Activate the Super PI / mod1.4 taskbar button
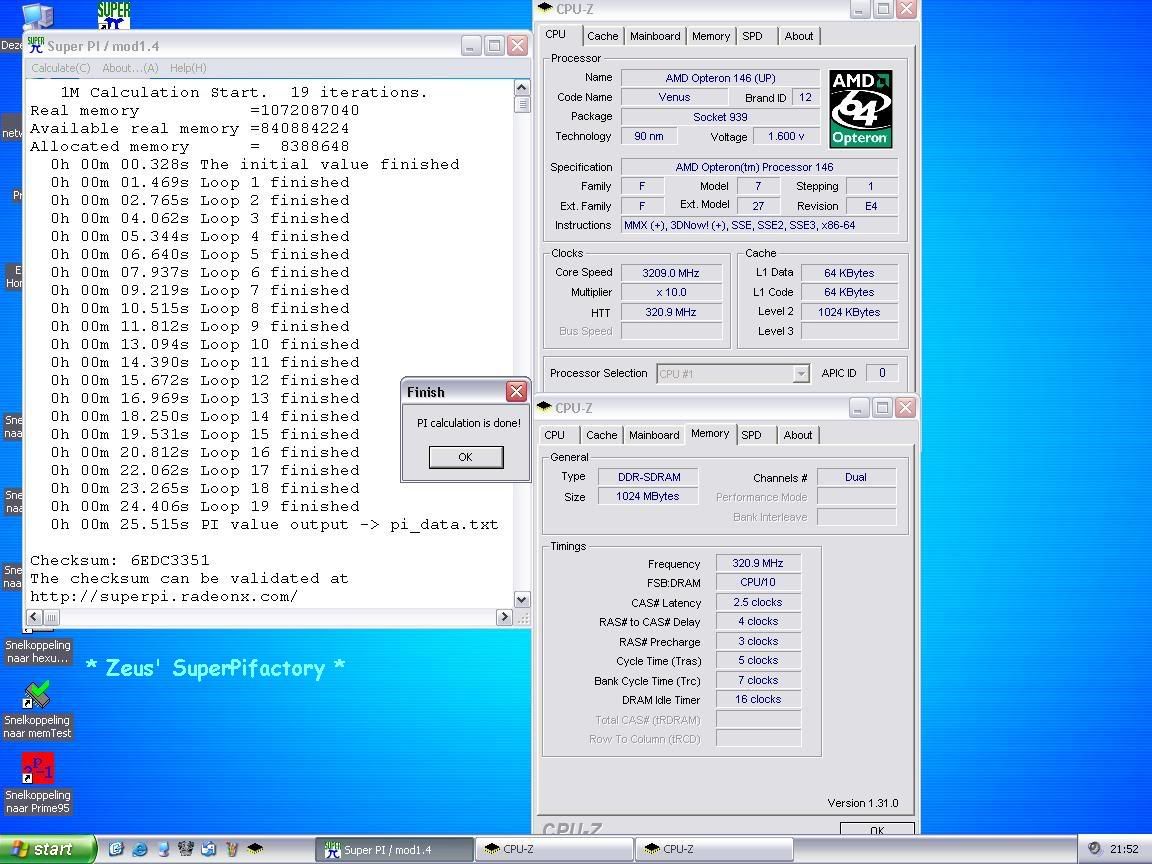Viewport: 1152px width, 864px height. 393,849
